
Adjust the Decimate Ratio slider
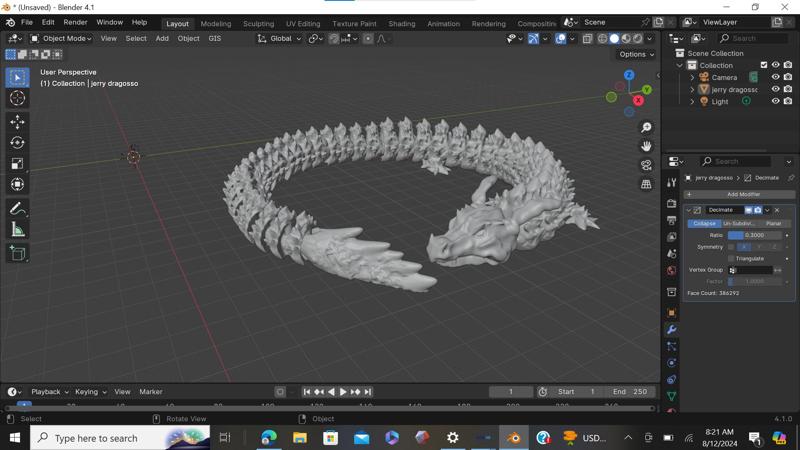(x=755, y=235)
